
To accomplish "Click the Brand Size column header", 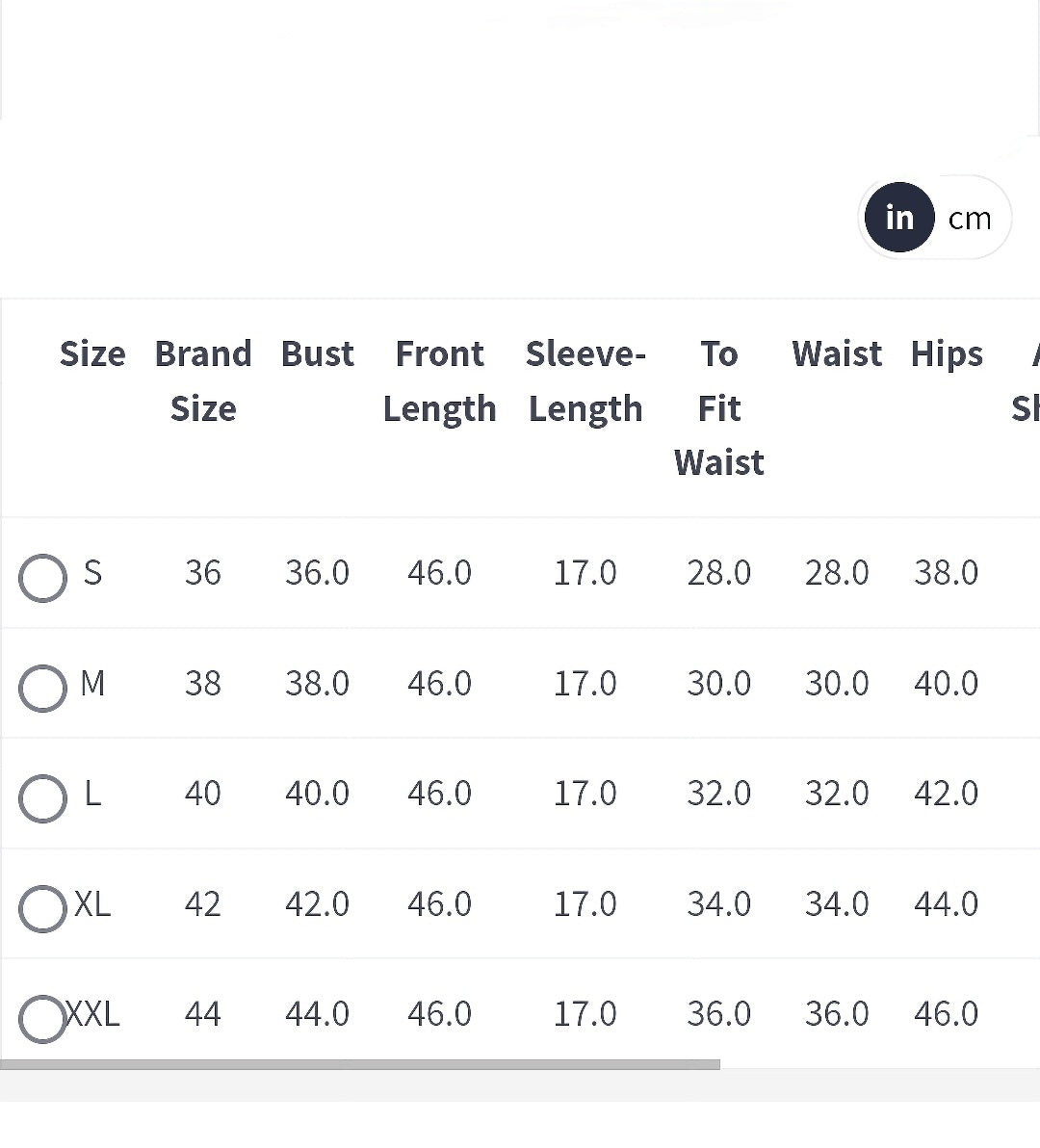I will (x=203, y=380).
